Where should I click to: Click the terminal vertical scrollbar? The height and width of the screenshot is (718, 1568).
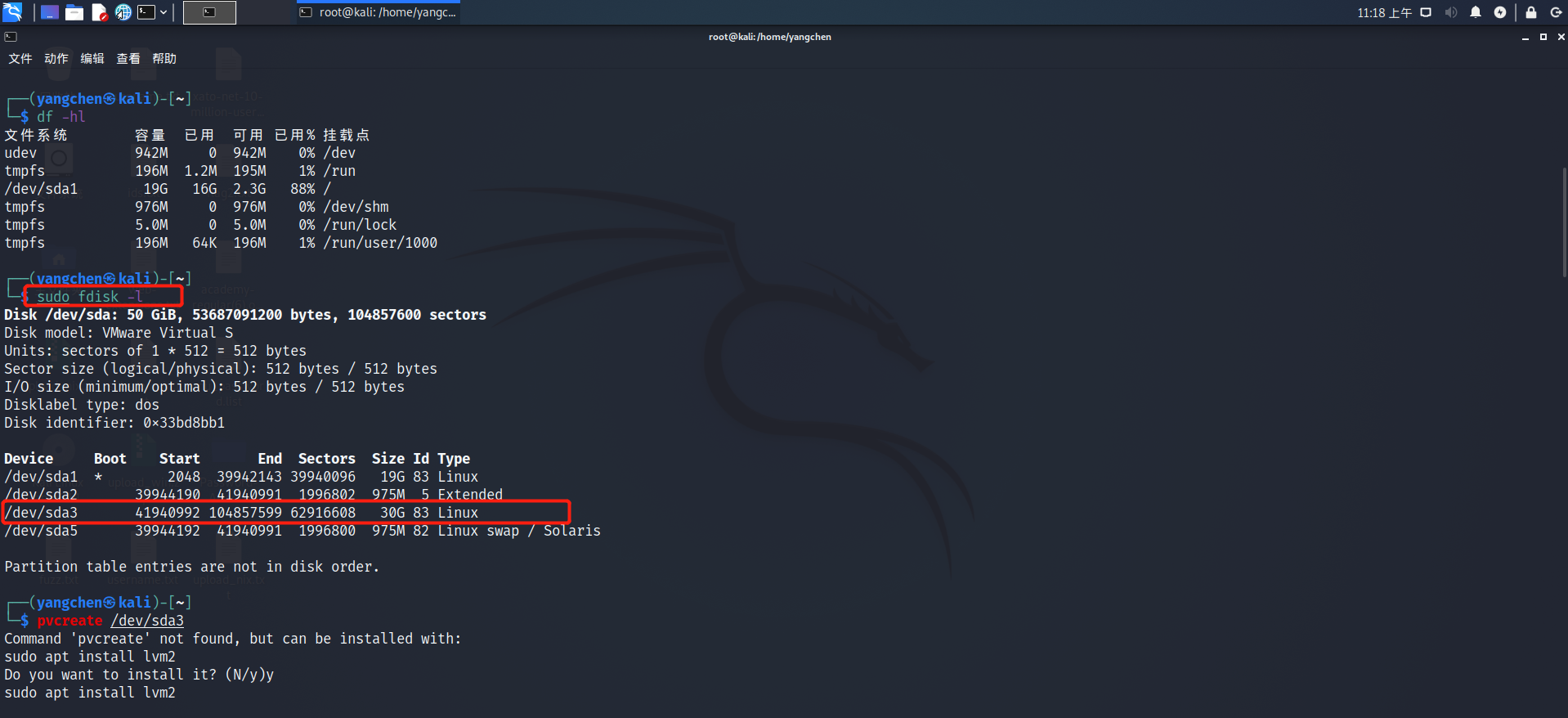(x=1564, y=222)
